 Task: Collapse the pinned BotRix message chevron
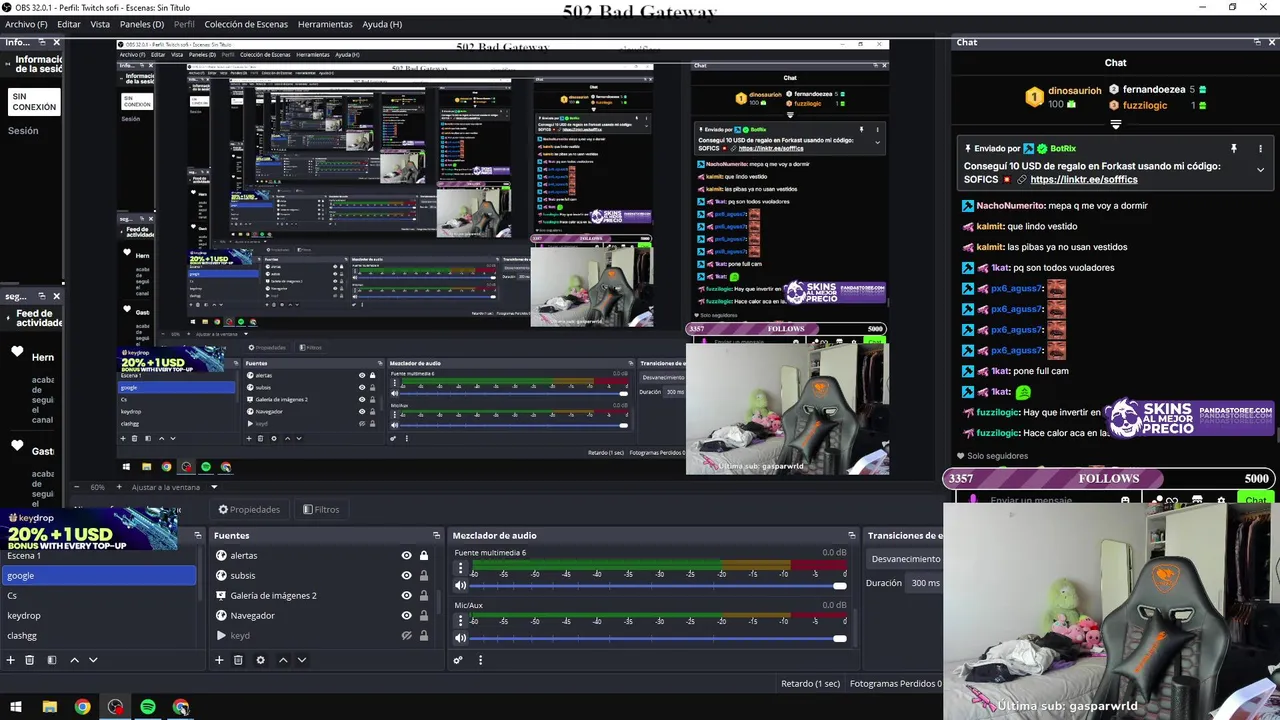click(x=1260, y=170)
